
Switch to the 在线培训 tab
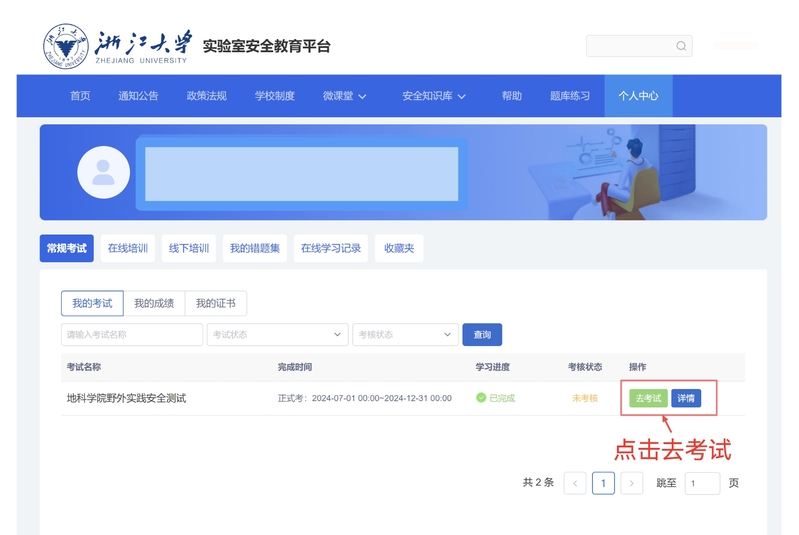(x=128, y=248)
